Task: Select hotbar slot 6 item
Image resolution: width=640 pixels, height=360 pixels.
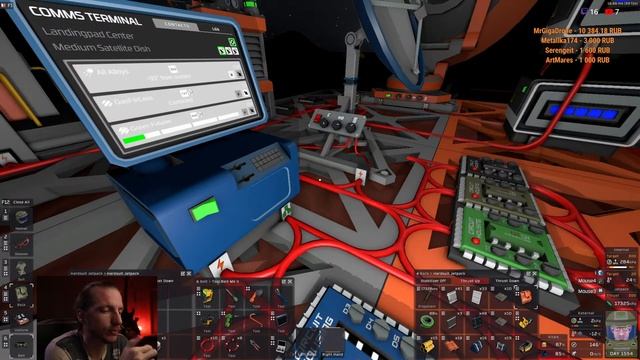Action: coord(21,345)
